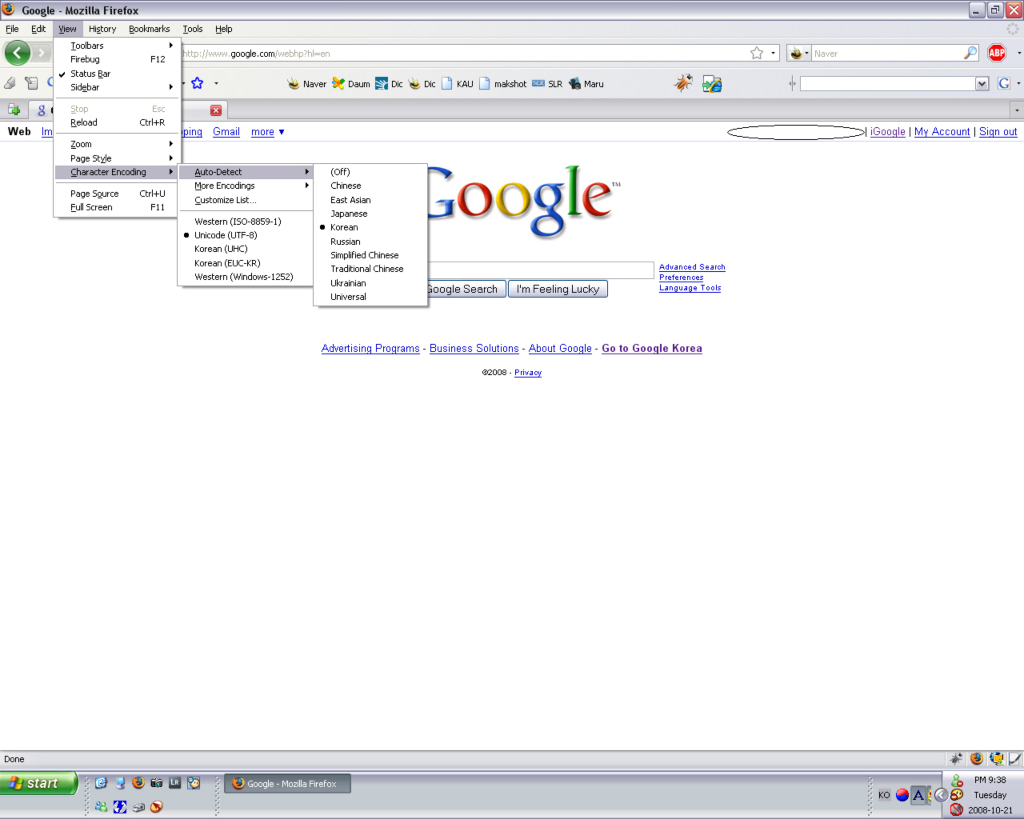Open the Gmail link
This screenshot has height=819, width=1024.
click(226, 132)
